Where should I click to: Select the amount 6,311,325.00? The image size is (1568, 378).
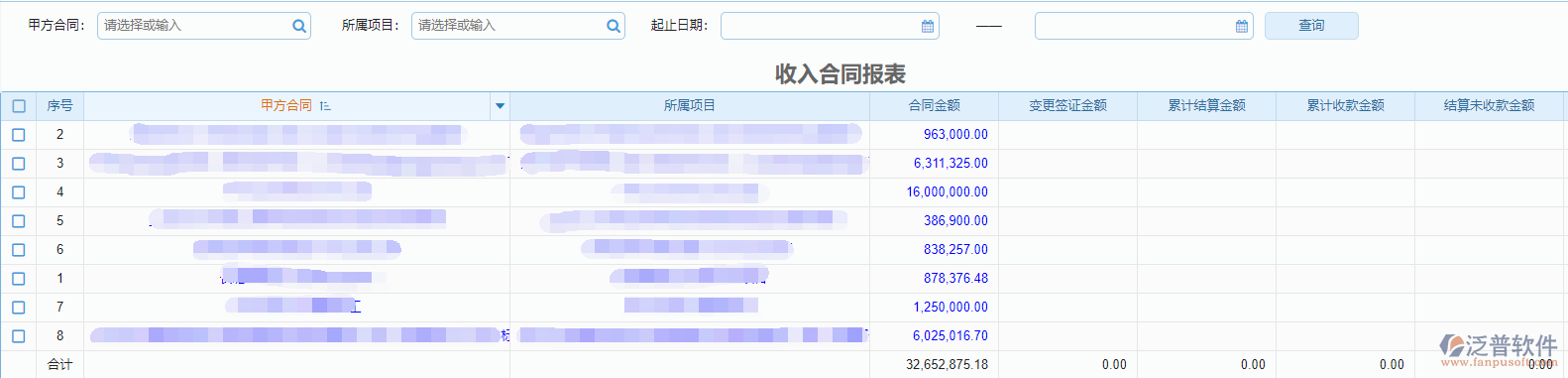pos(951,164)
